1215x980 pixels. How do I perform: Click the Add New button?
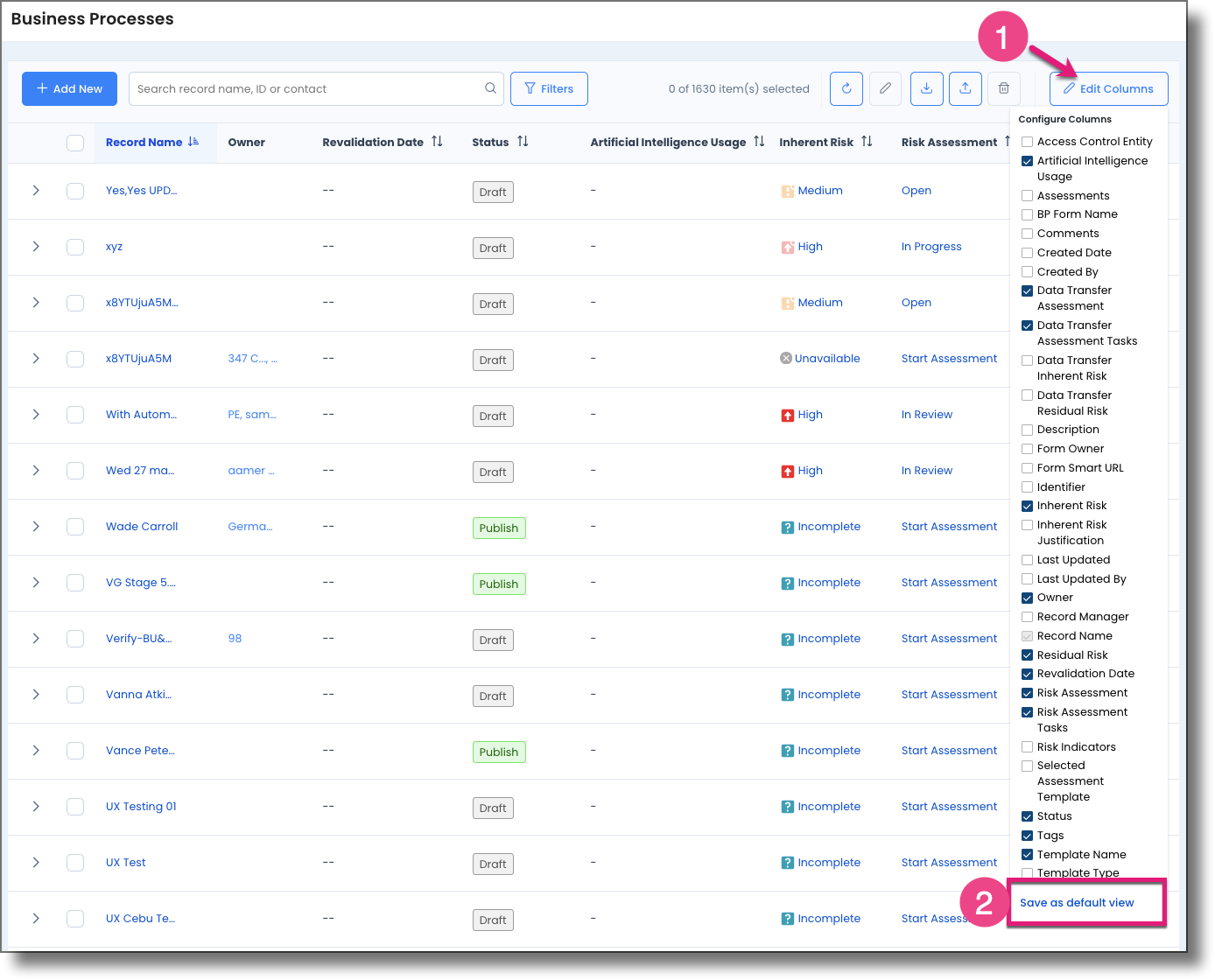coord(69,88)
